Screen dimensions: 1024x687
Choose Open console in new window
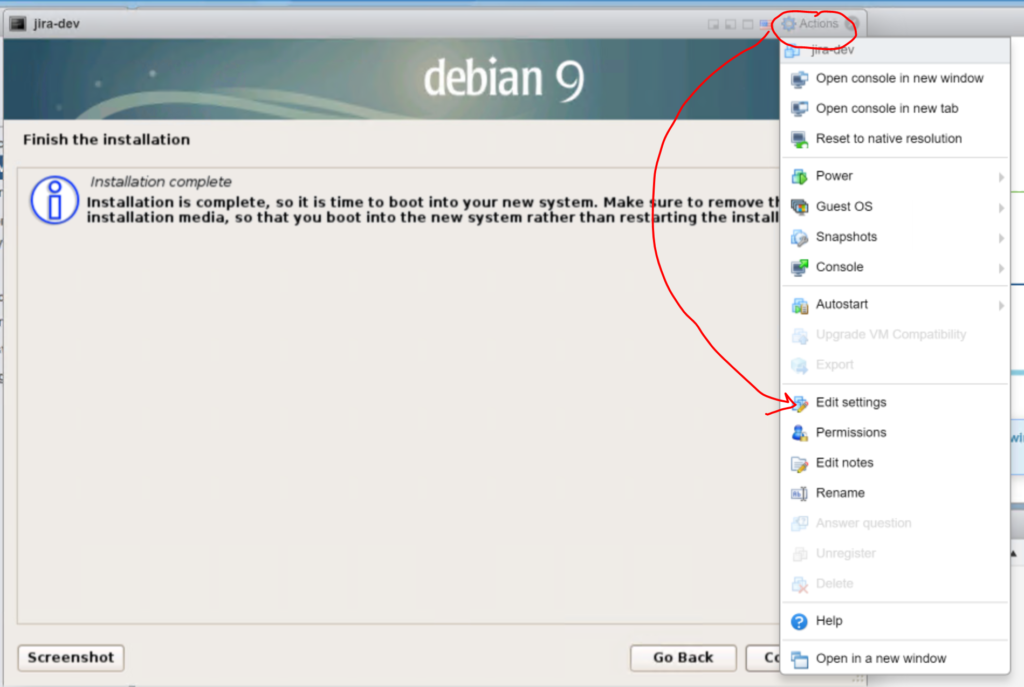pos(895,78)
